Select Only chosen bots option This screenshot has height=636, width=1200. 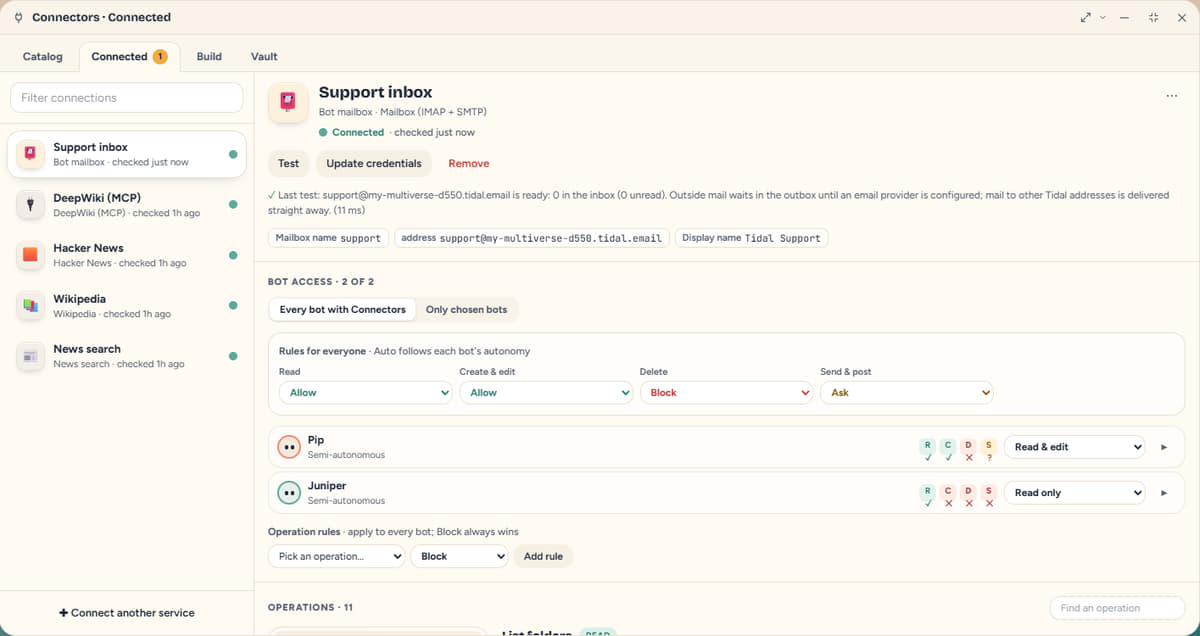coord(466,310)
